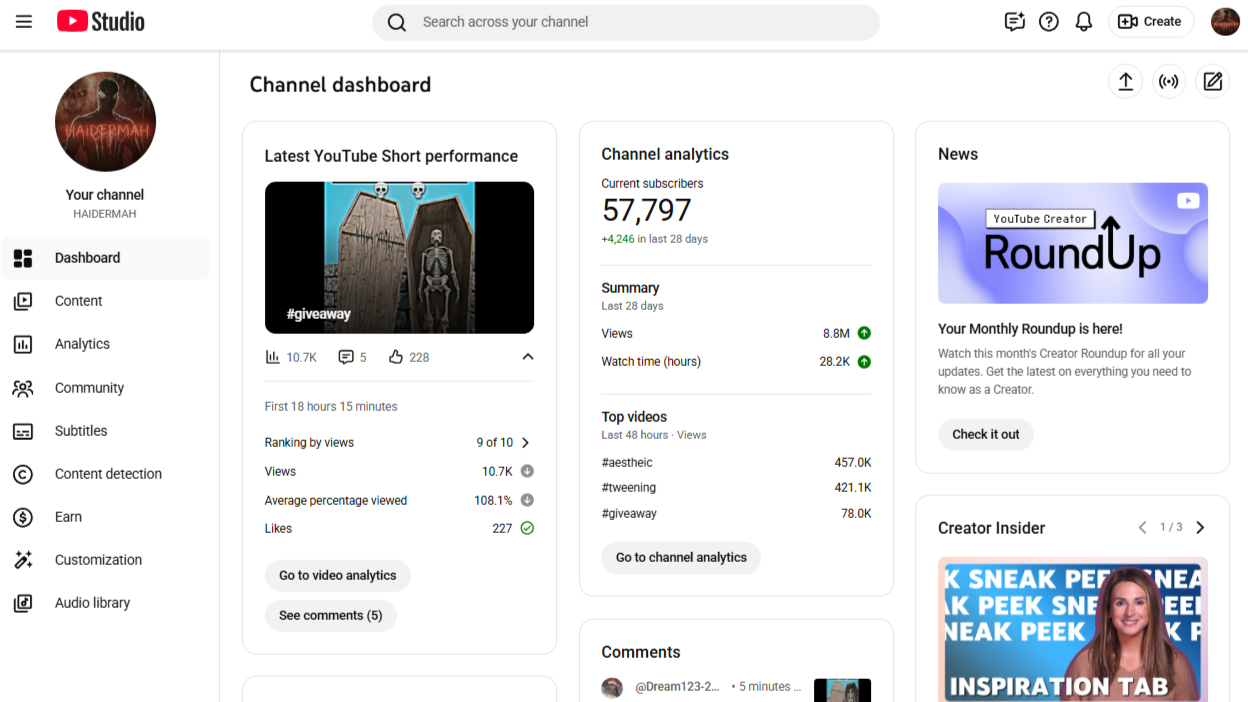
Task: Open Analytics in the sidebar
Action: (x=82, y=344)
